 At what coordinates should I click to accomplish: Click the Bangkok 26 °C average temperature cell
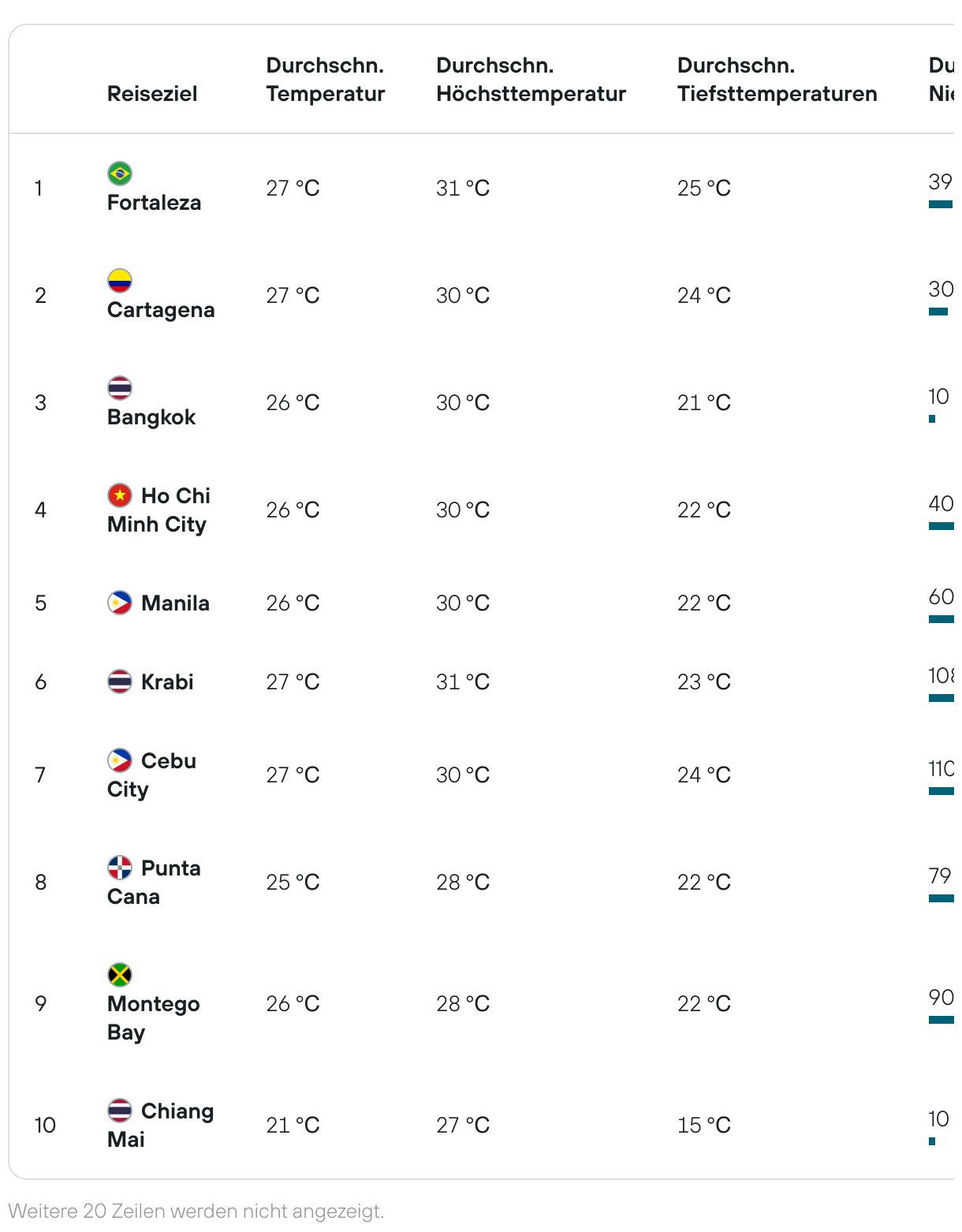[x=293, y=402]
